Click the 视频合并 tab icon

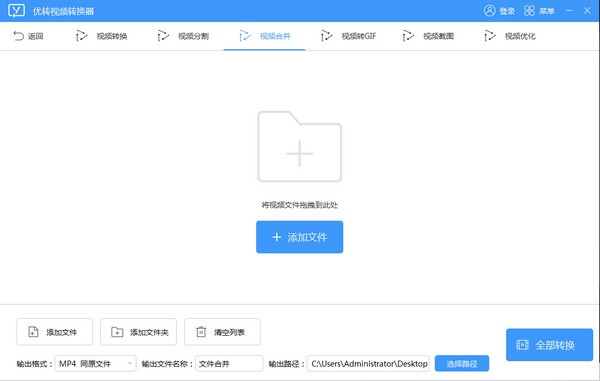pyautogui.click(x=245, y=36)
